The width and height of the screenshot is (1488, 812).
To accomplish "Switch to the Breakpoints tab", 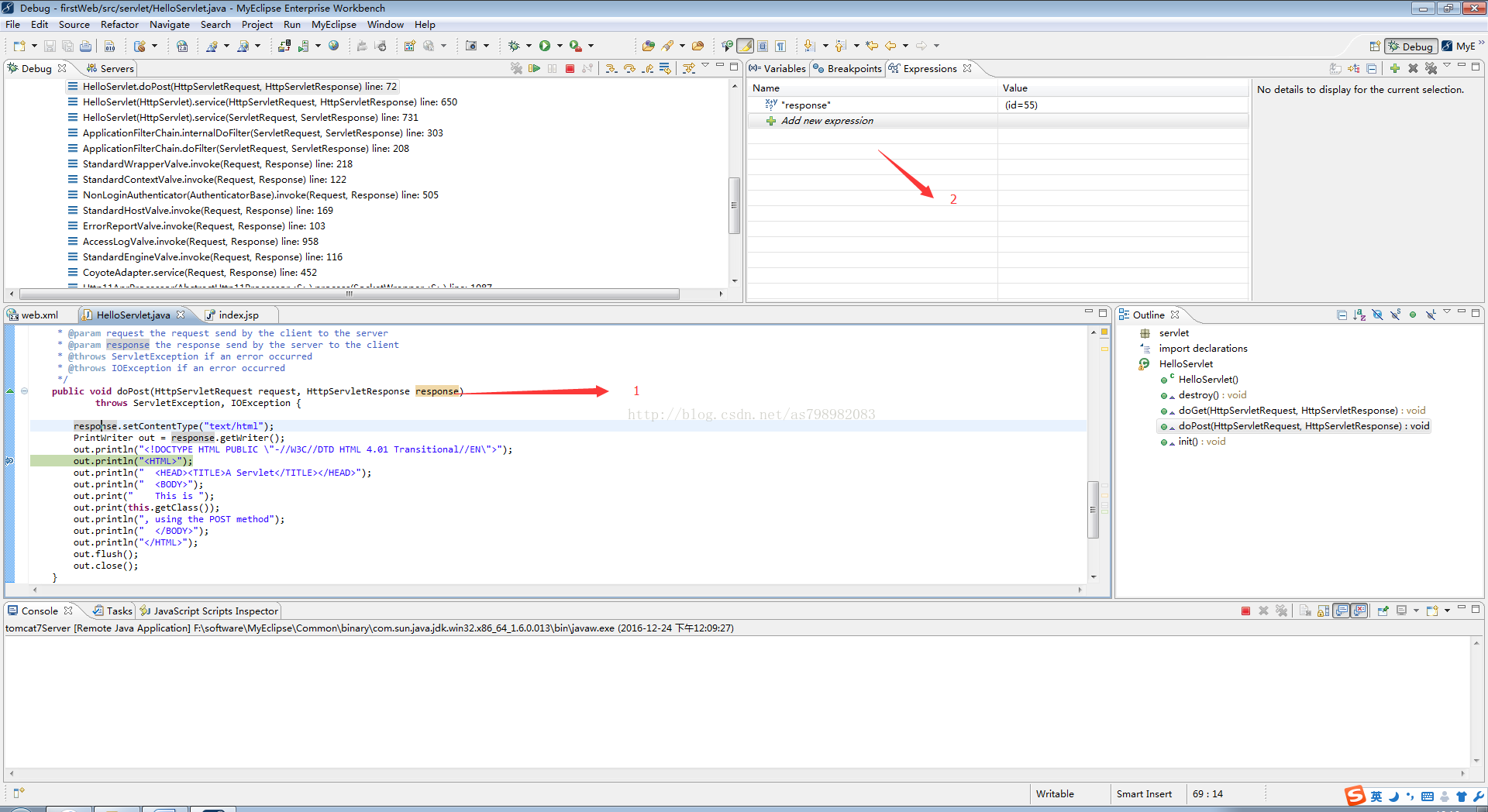I will coord(847,68).
